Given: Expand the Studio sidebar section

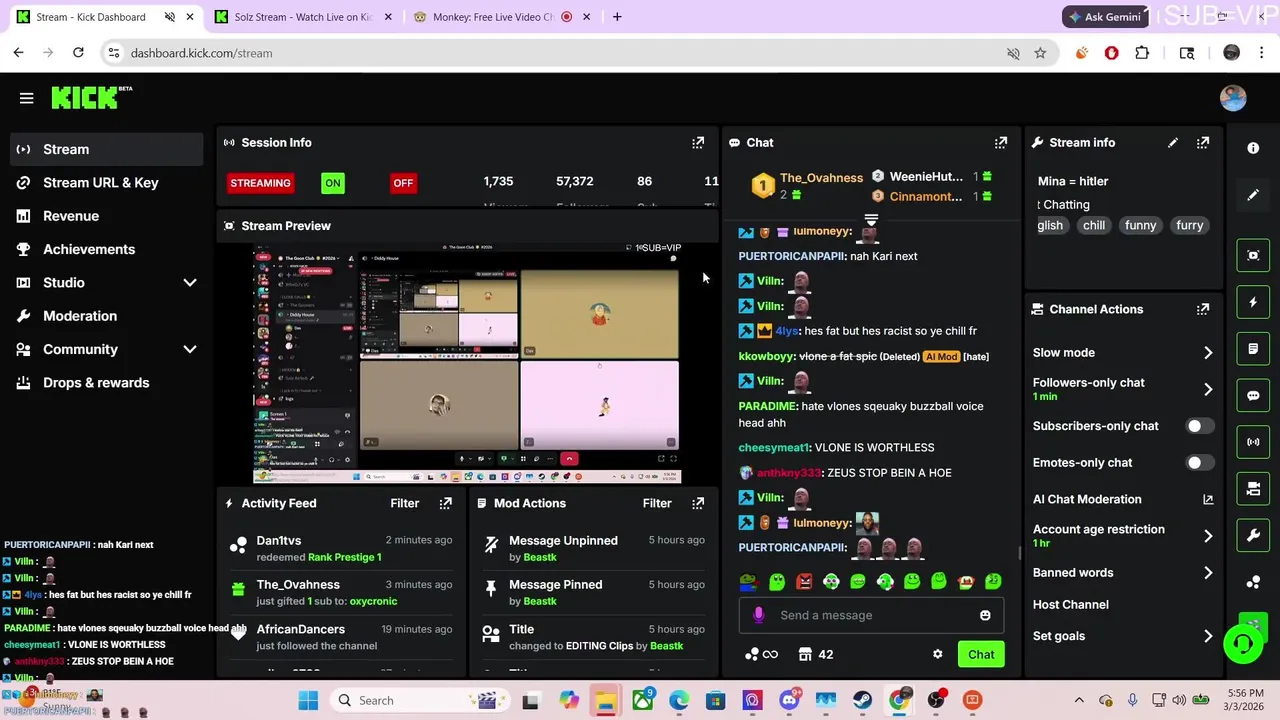Looking at the screenshot, I should (190, 283).
